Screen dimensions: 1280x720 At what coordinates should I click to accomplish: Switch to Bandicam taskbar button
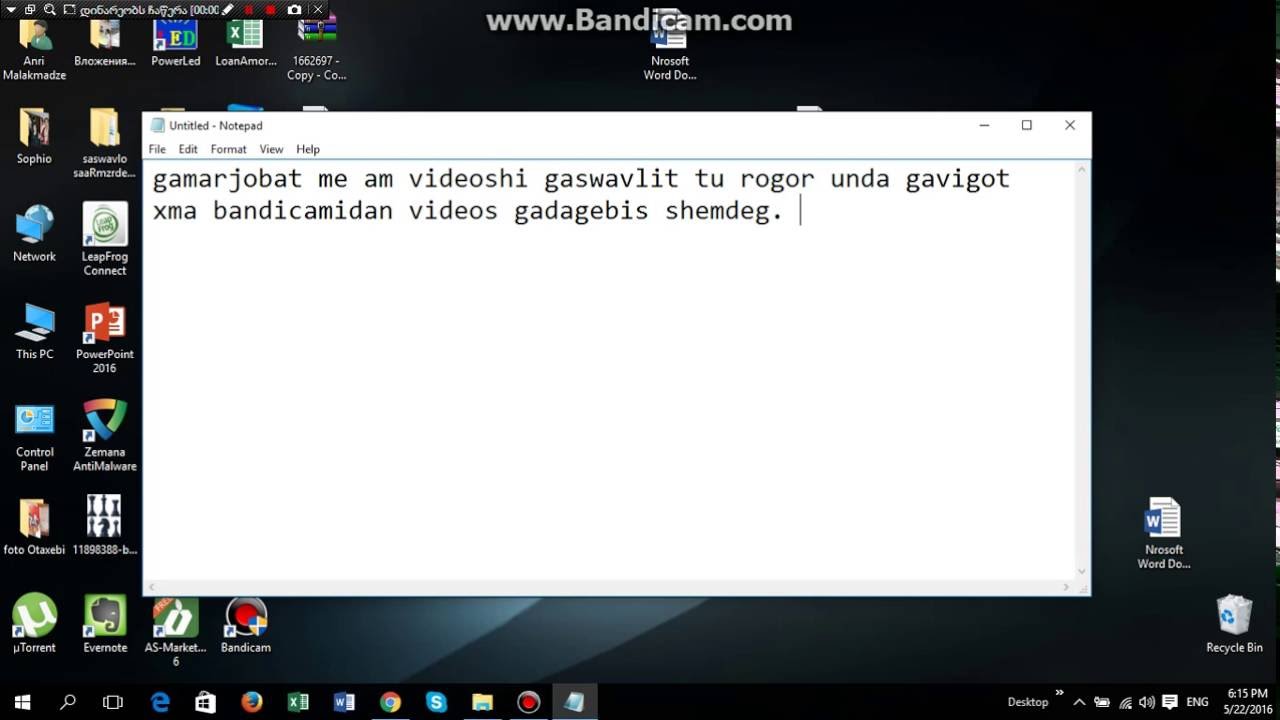528,702
